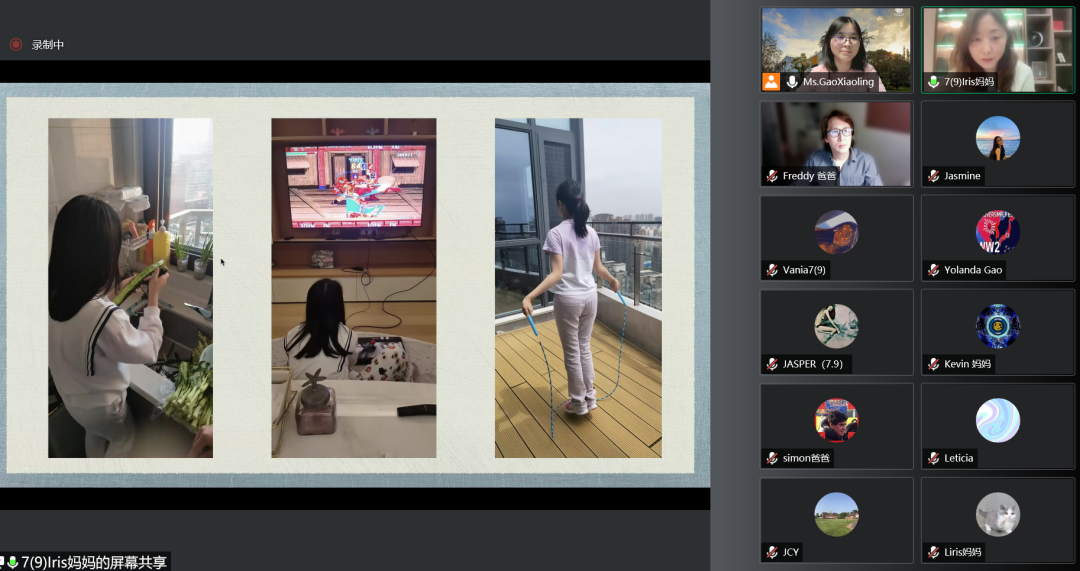
Task: Select Jasmine's sunset avatar
Action: pyautogui.click(x=997, y=138)
